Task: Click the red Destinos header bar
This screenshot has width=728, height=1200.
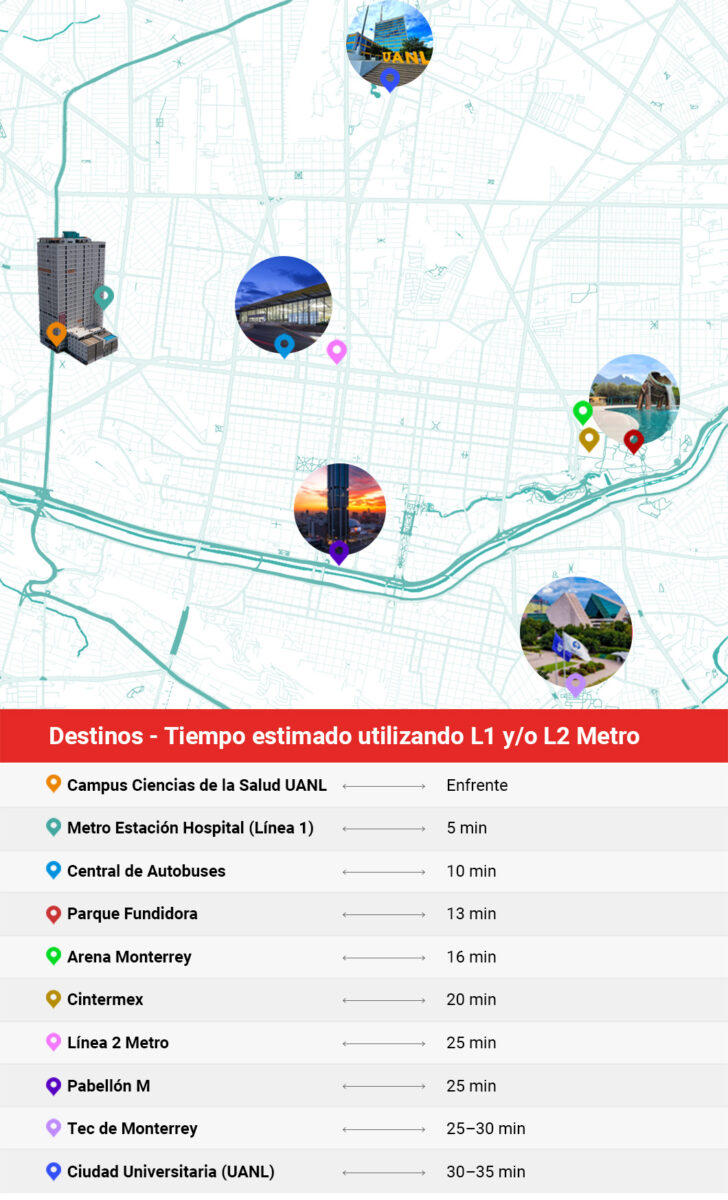Action: pos(364,736)
